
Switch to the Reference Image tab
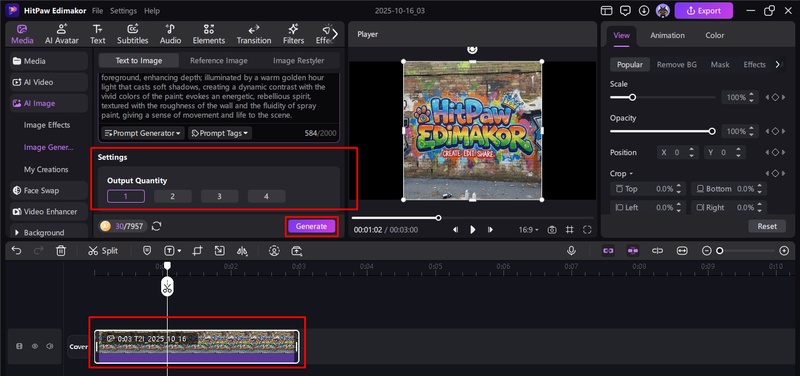pyautogui.click(x=218, y=60)
